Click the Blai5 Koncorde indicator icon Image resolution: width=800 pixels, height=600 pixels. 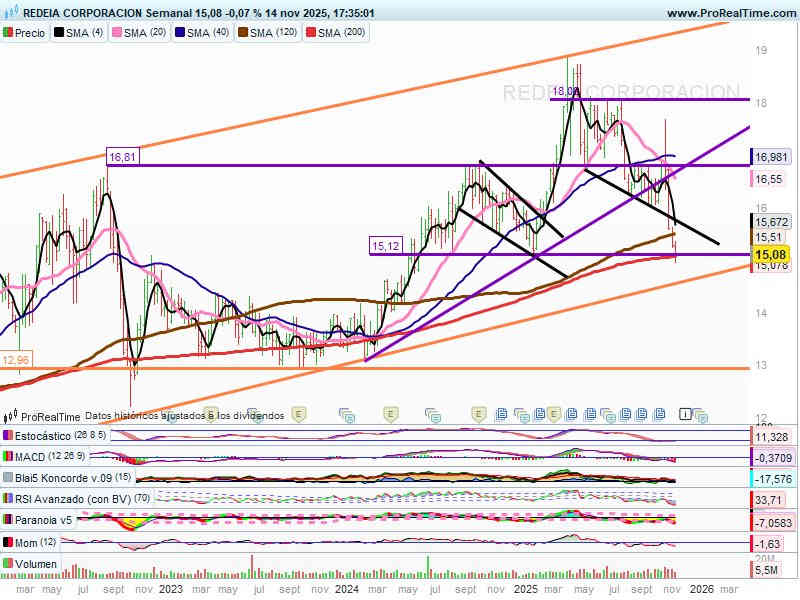(9, 478)
